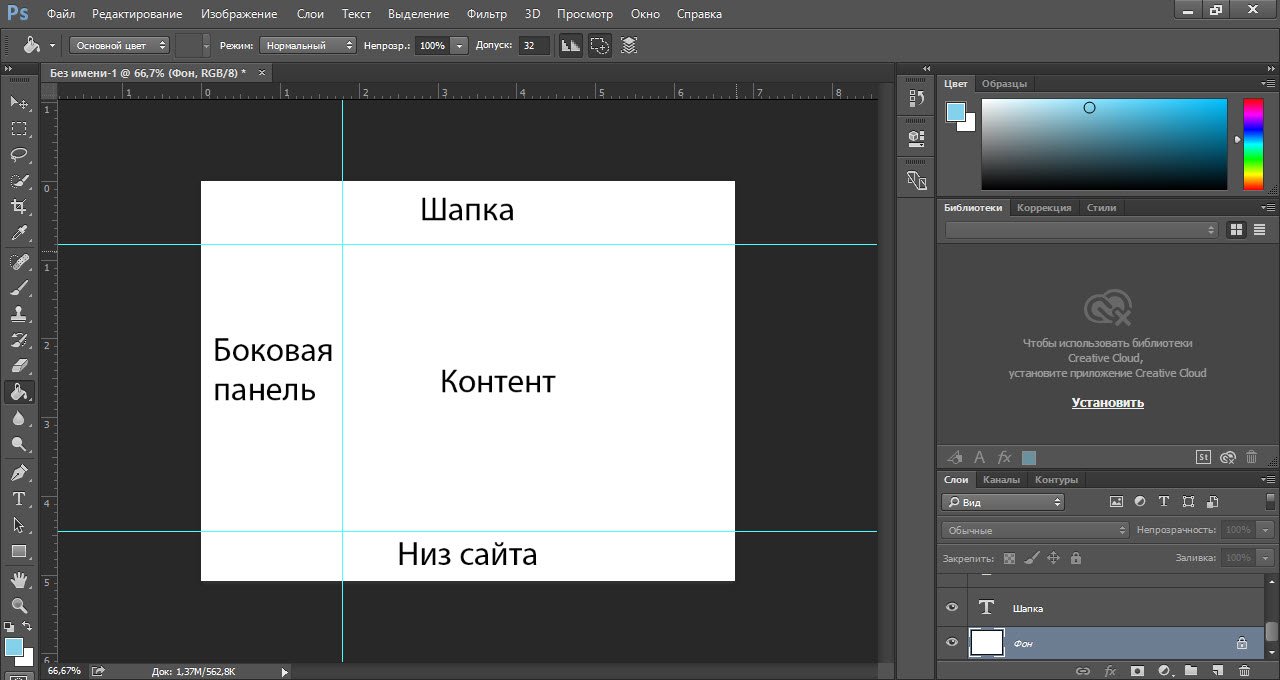Click the Допуск tolerance input field
This screenshot has width=1280, height=680.
[x=533, y=45]
